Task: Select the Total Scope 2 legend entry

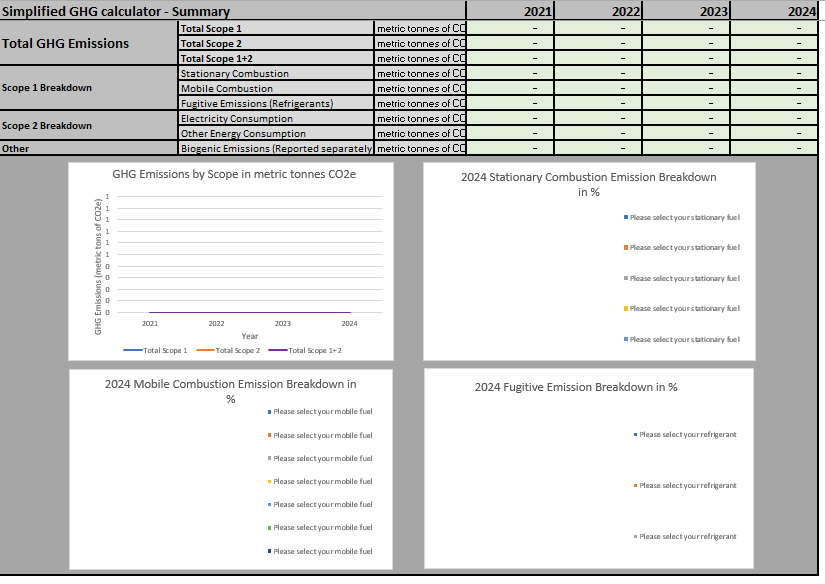Action: pyautogui.click(x=228, y=350)
